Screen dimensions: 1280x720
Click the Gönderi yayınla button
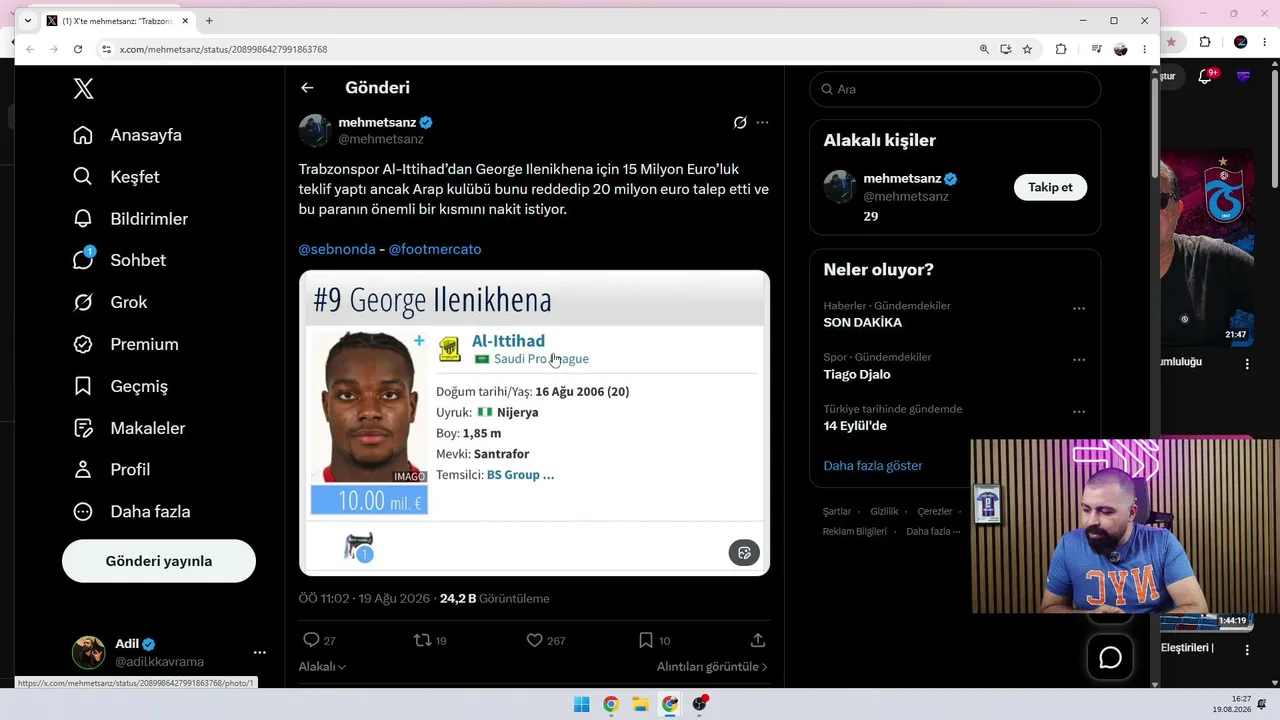[x=159, y=561]
